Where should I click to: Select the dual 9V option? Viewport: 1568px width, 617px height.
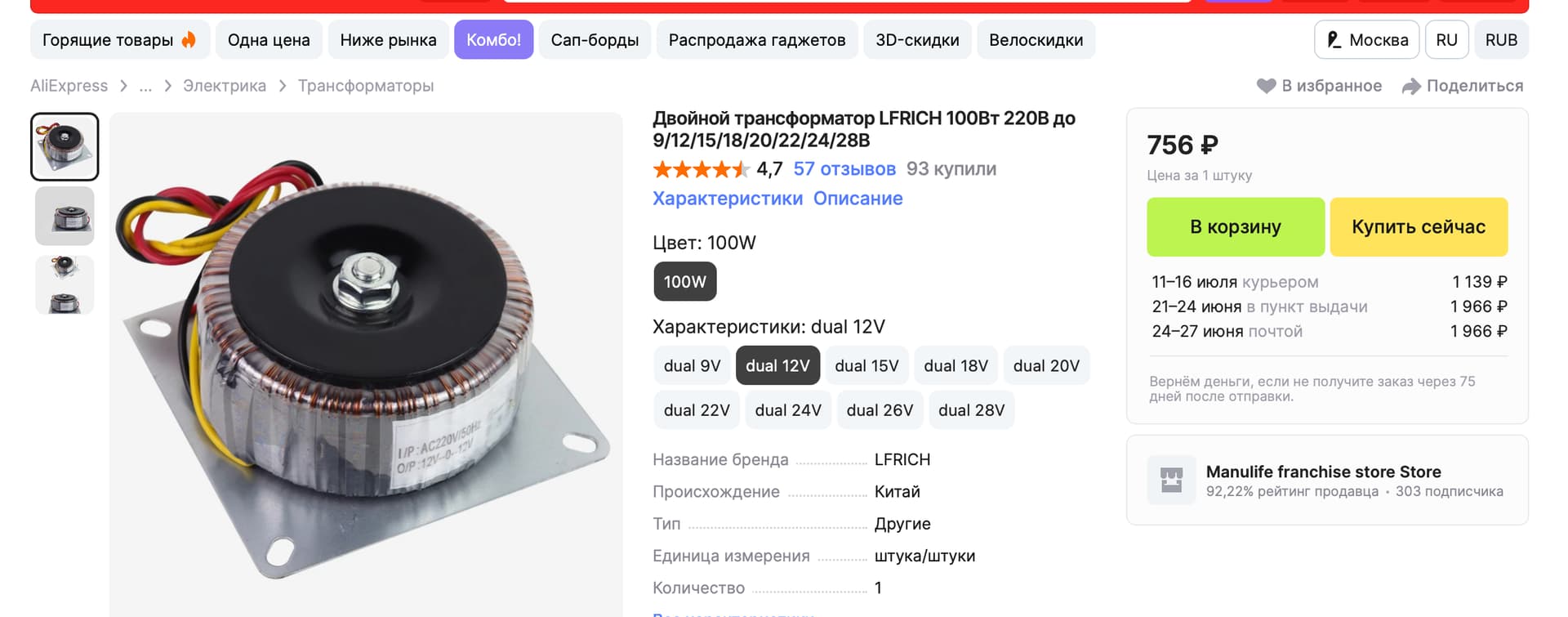point(692,365)
